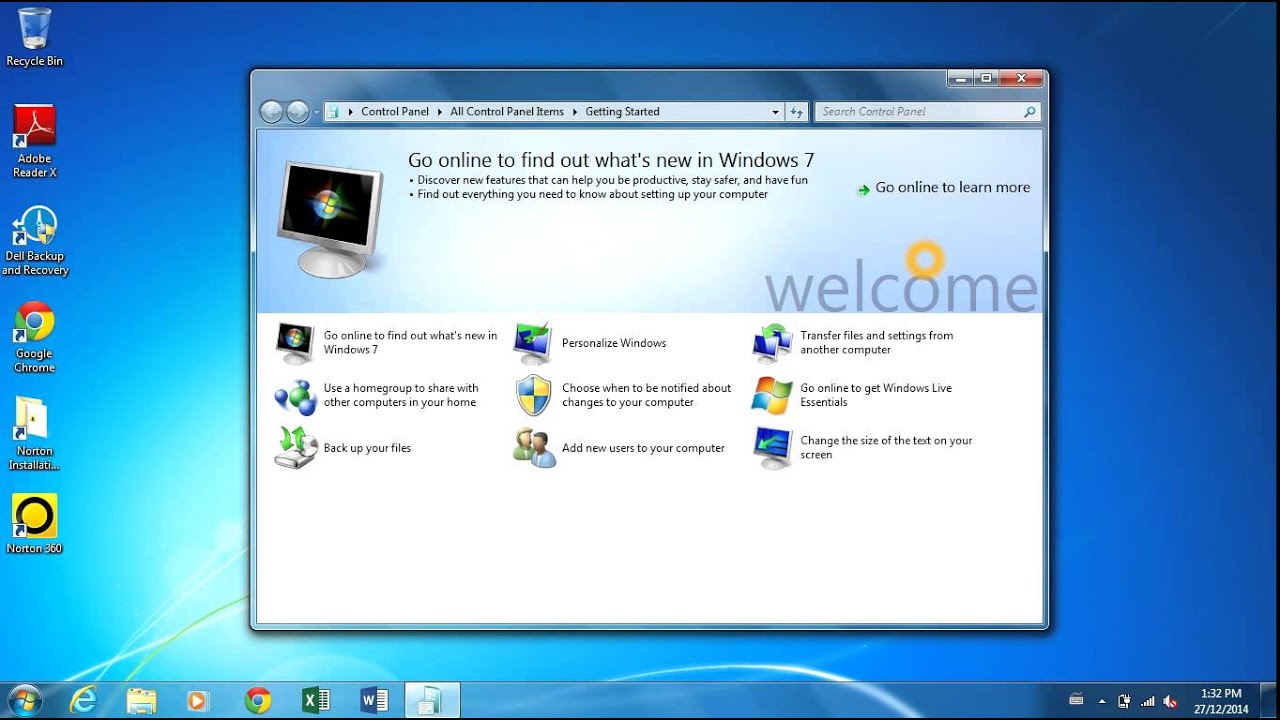Screen dimensions: 1280x720
Task: Open the Windows Start menu orb
Action: (x=24, y=700)
